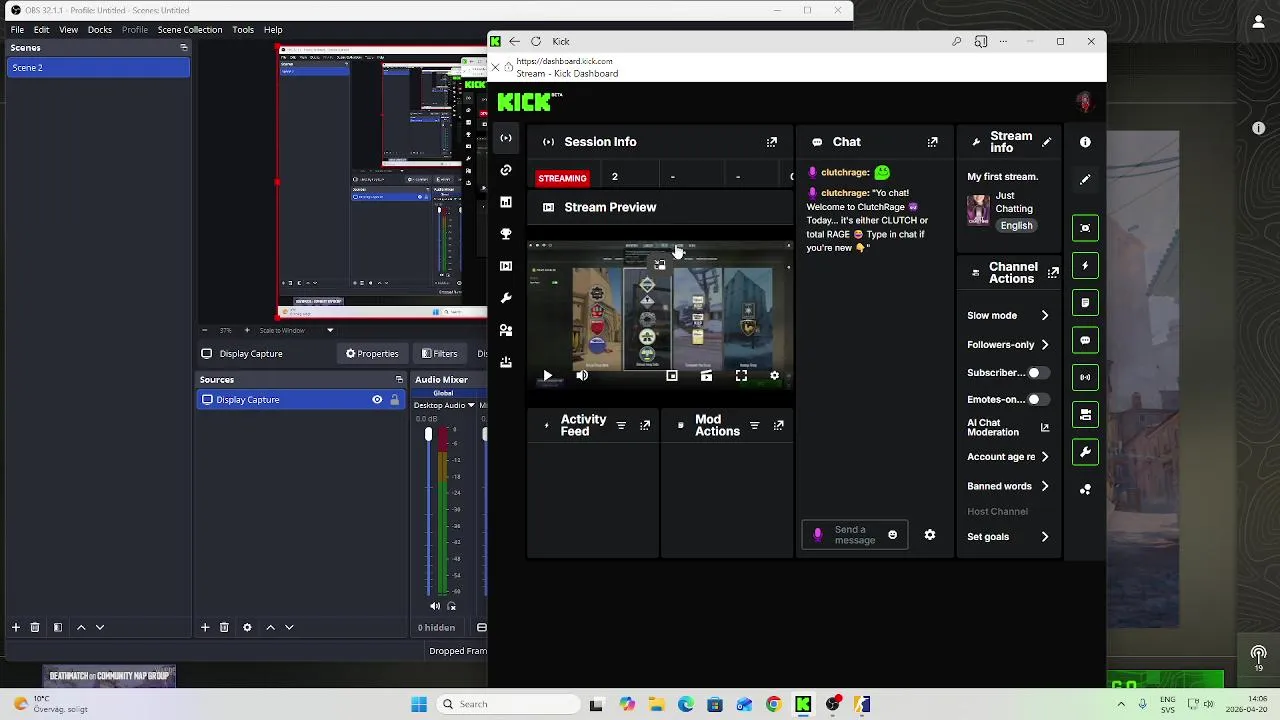Click the English language tag
The height and width of the screenshot is (720, 1280).
click(x=1016, y=226)
